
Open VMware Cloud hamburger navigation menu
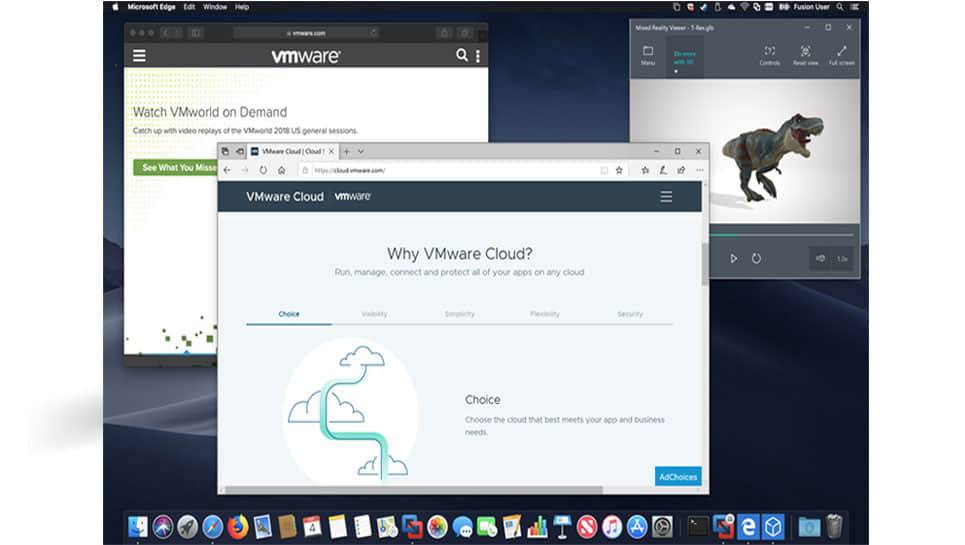pos(666,197)
